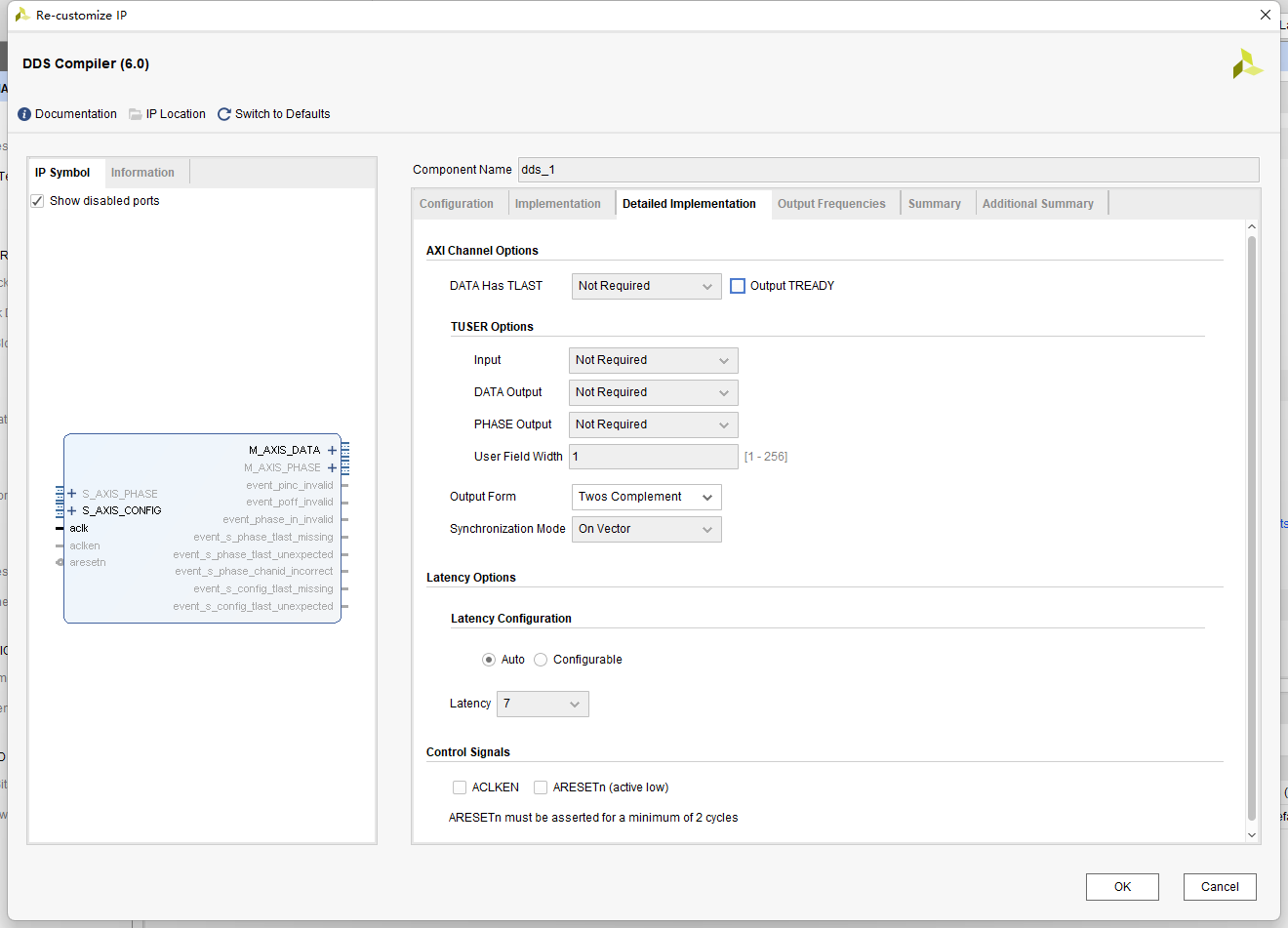Open the Latency value dropdown
Screen dimensions: 1288x928
(x=543, y=704)
